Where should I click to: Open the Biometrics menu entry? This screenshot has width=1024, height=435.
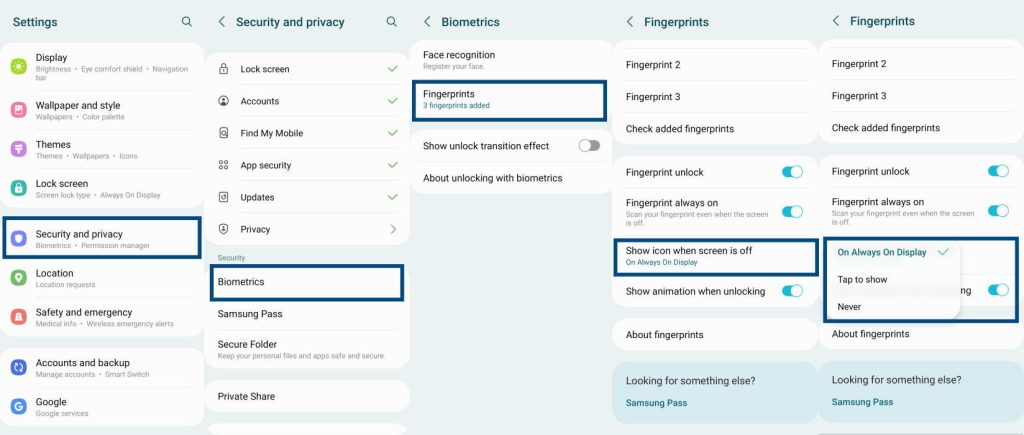click(308, 282)
